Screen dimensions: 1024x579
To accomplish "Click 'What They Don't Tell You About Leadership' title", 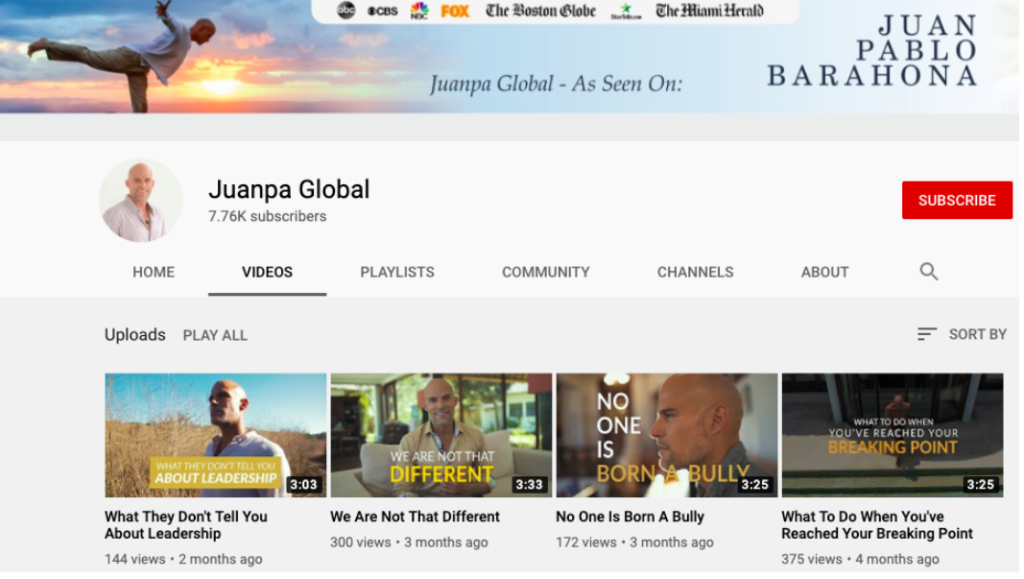I will pos(186,525).
